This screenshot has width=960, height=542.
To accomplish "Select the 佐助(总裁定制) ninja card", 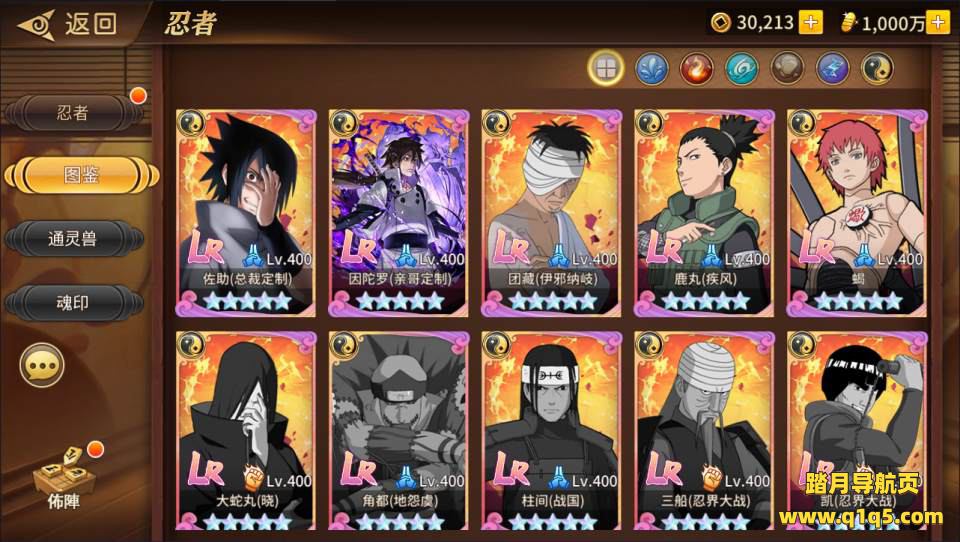I will [x=246, y=213].
